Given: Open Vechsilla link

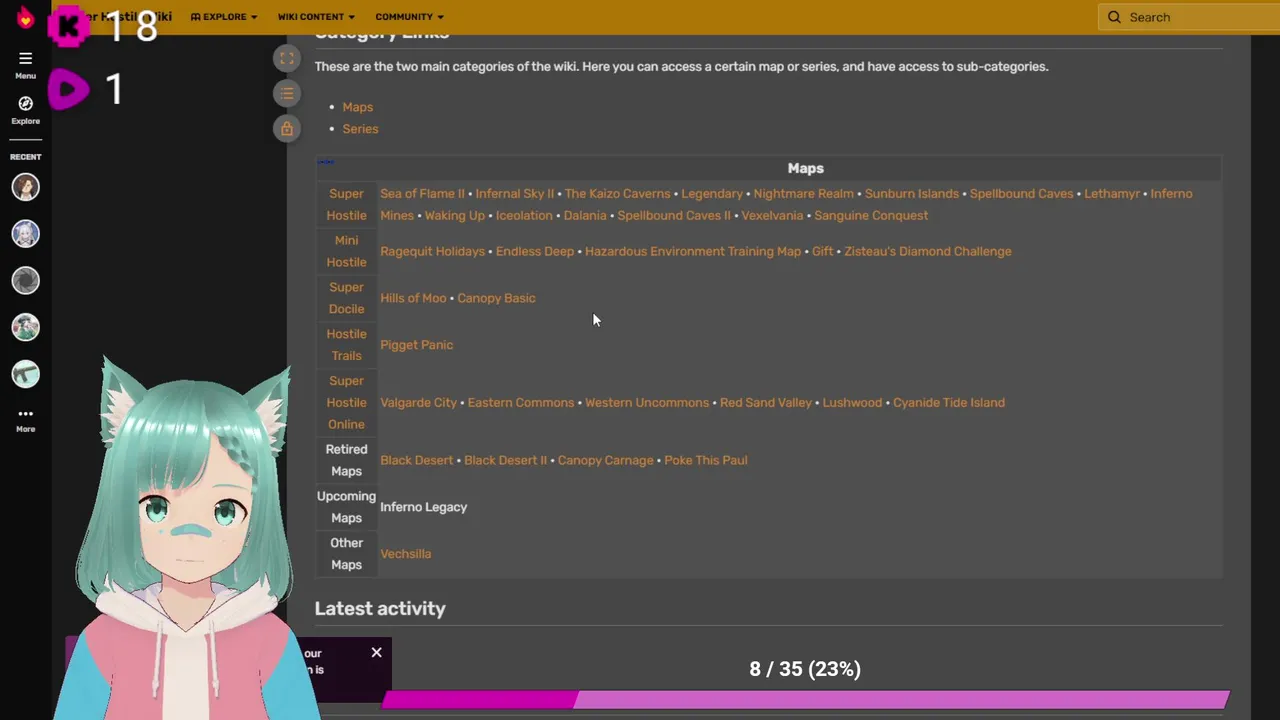Looking at the screenshot, I should tap(405, 554).
